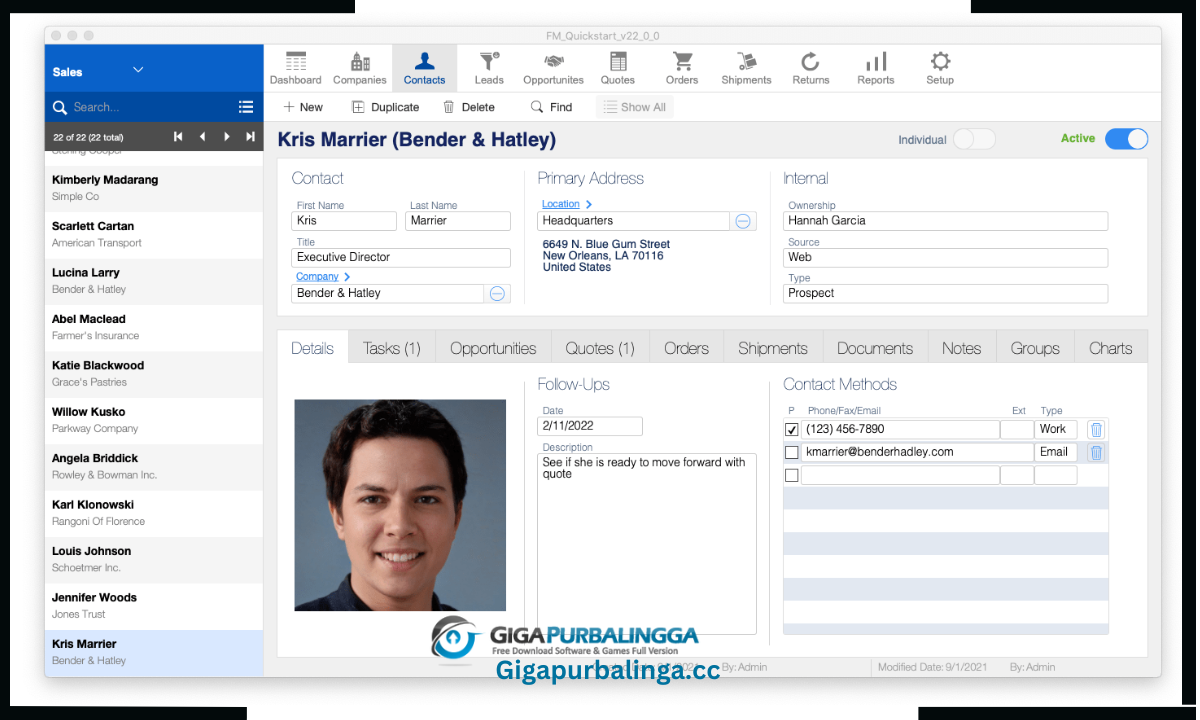
Task: Switch to the Groups tab
Action: point(1035,348)
